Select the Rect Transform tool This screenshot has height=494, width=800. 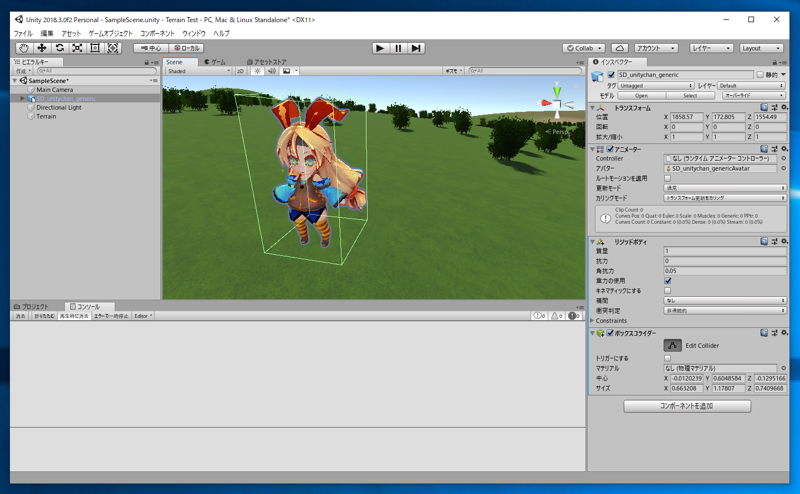(95, 48)
